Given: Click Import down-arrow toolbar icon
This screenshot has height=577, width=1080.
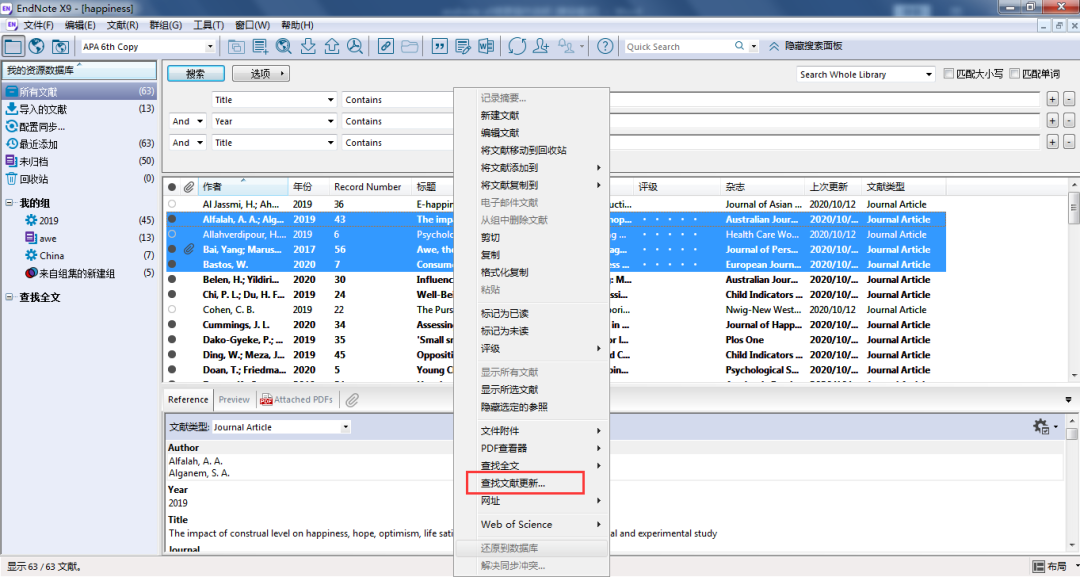Looking at the screenshot, I should point(308,46).
